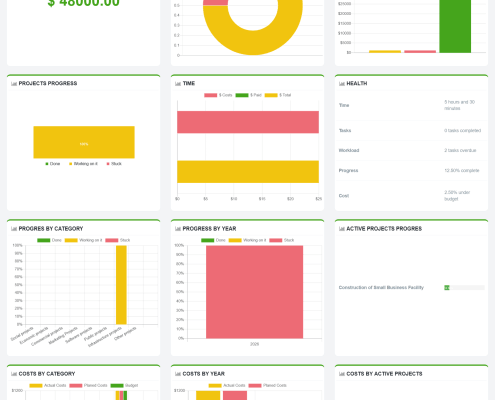Click Social projects axis label
This screenshot has height=400, width=495.
(22, 334)
